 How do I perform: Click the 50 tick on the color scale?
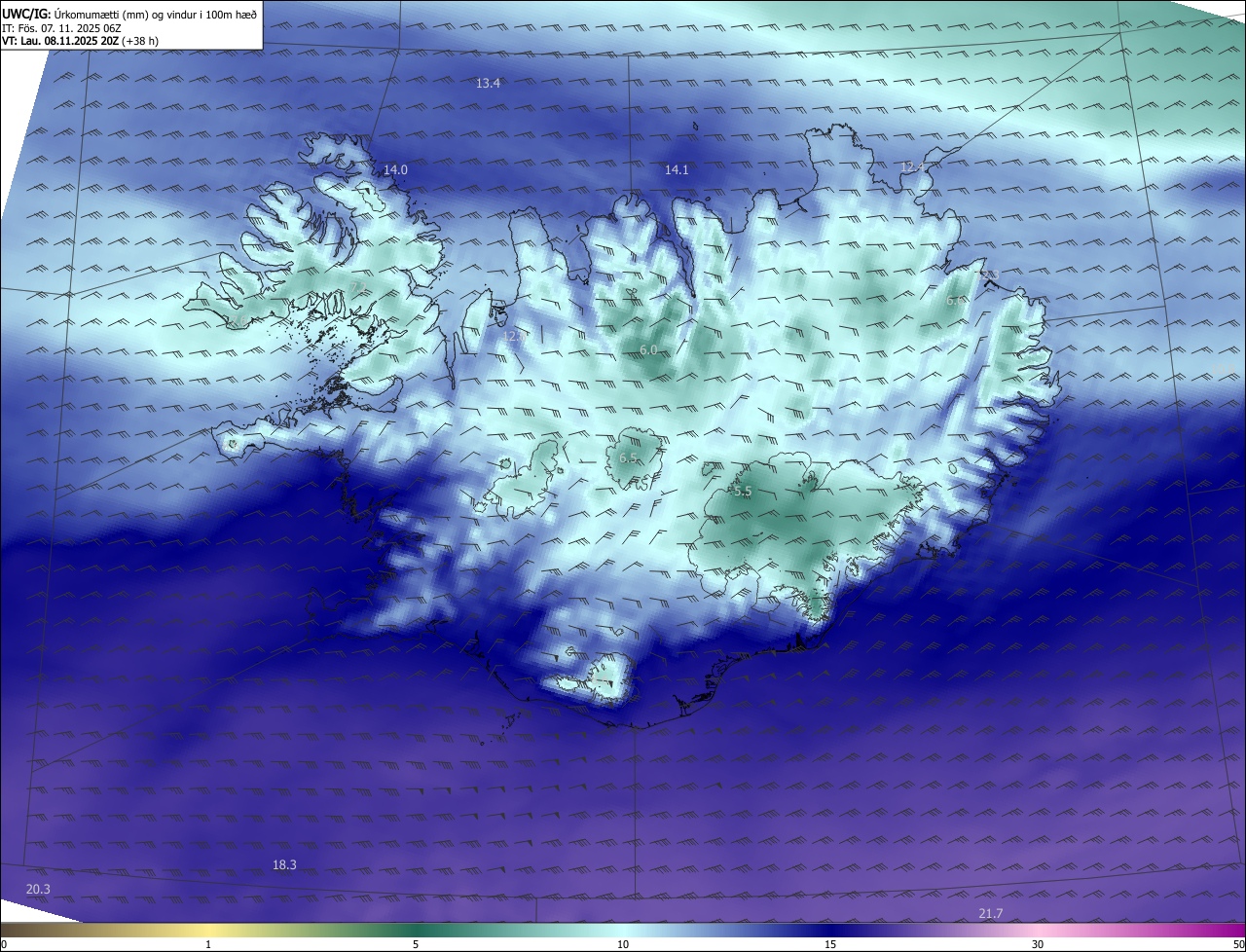[x=1238, y=944]
